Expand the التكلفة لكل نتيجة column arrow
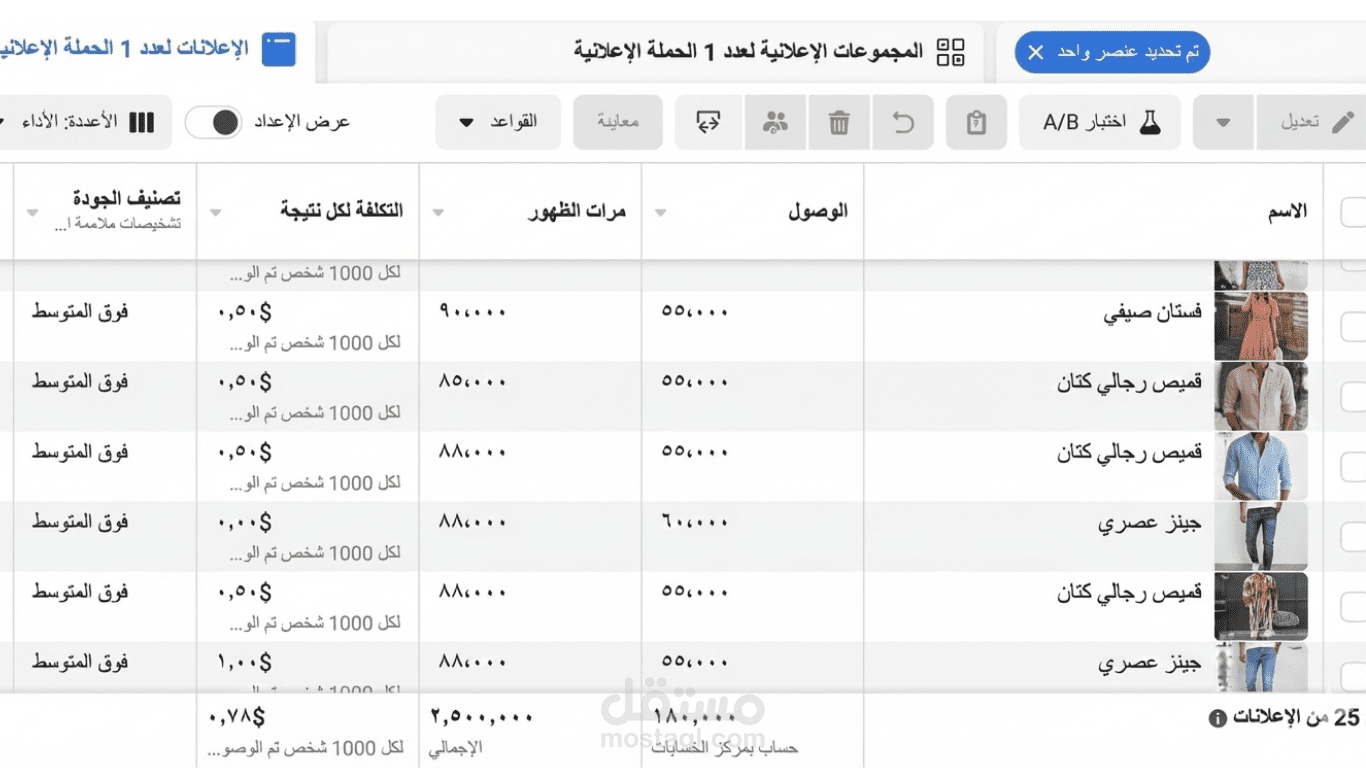The height and width of the screenshot is (768, 1366). (x=214, y=212)
